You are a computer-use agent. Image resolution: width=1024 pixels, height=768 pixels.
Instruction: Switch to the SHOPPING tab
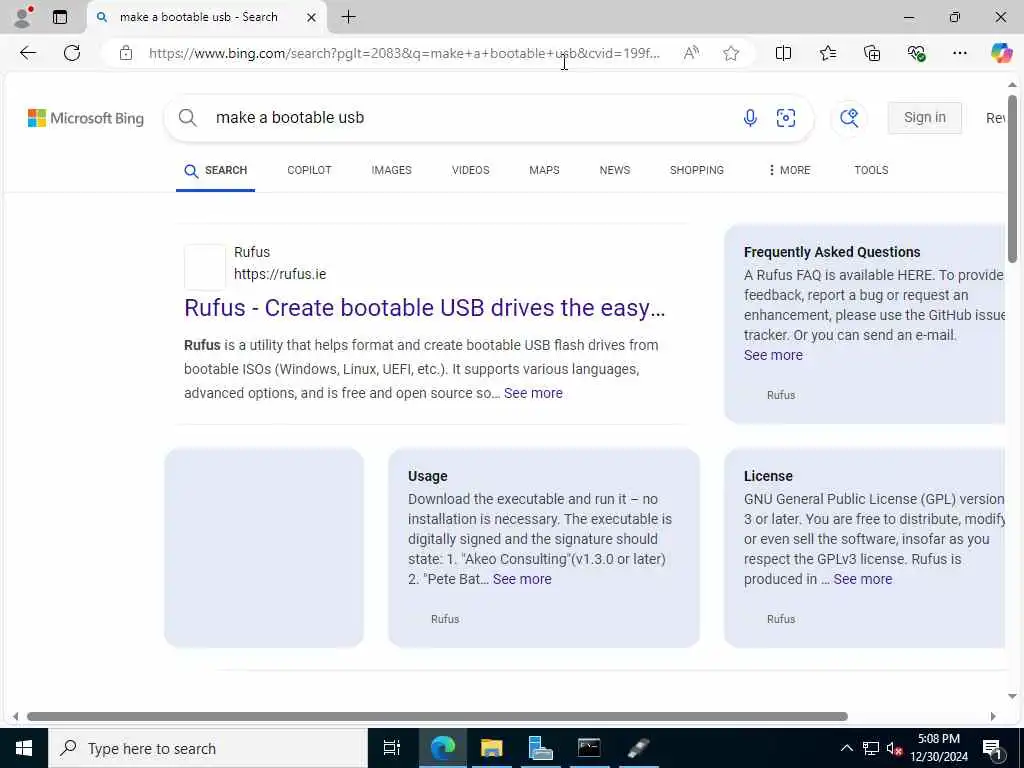coord(696,170)
